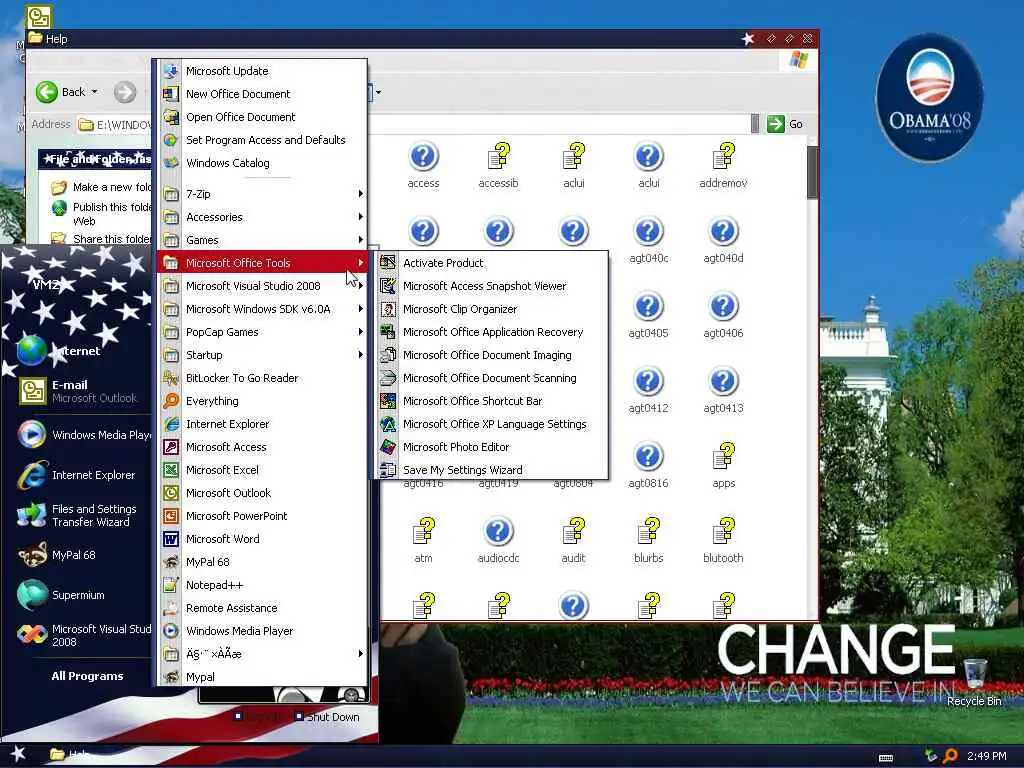Click Files and Settings Transfer Wizard icon
The height and width of the screenshot is (768, 1024).
(x=32, y=515)
